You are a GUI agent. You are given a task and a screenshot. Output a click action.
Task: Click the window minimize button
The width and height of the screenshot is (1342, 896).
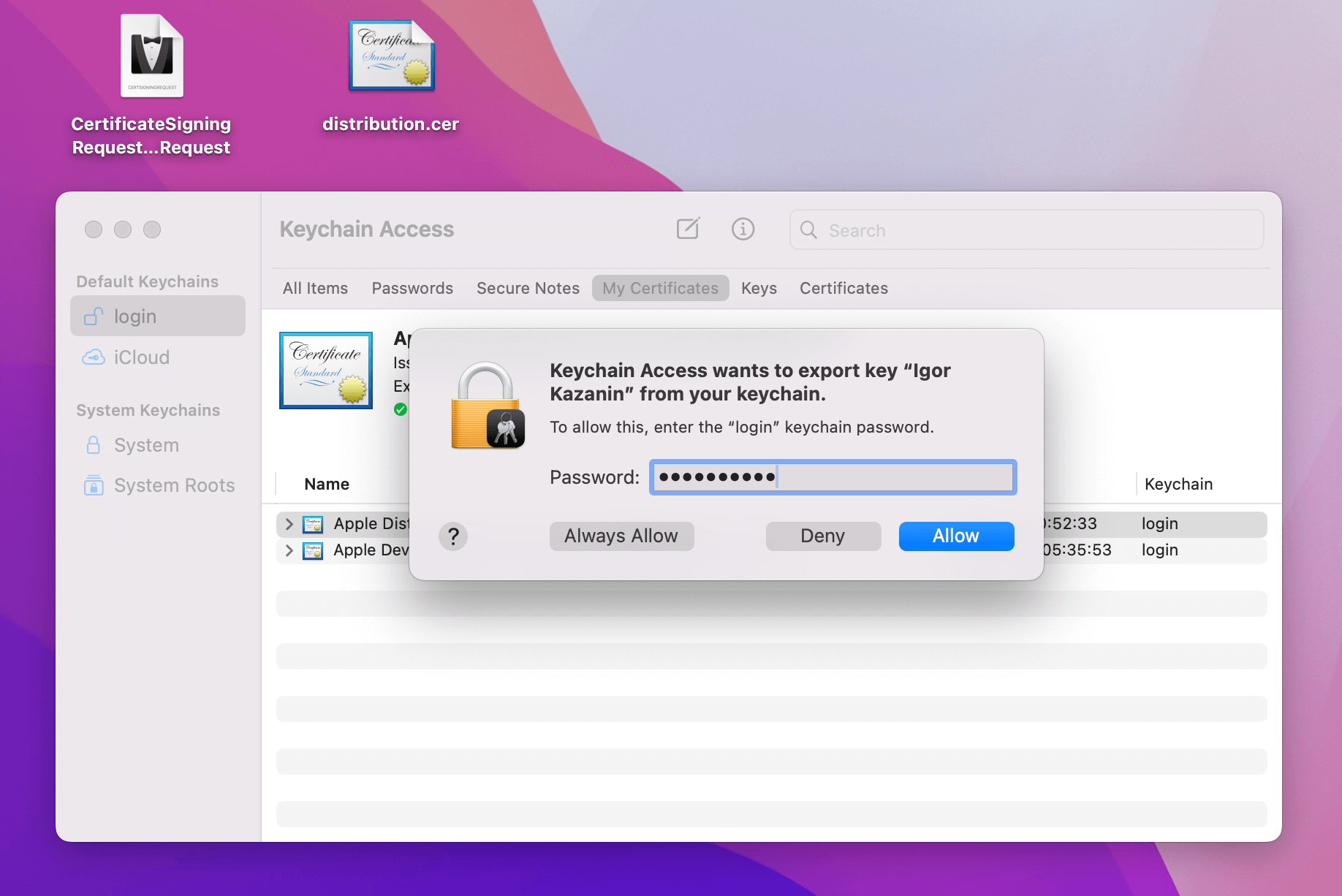tap(123, 229)
